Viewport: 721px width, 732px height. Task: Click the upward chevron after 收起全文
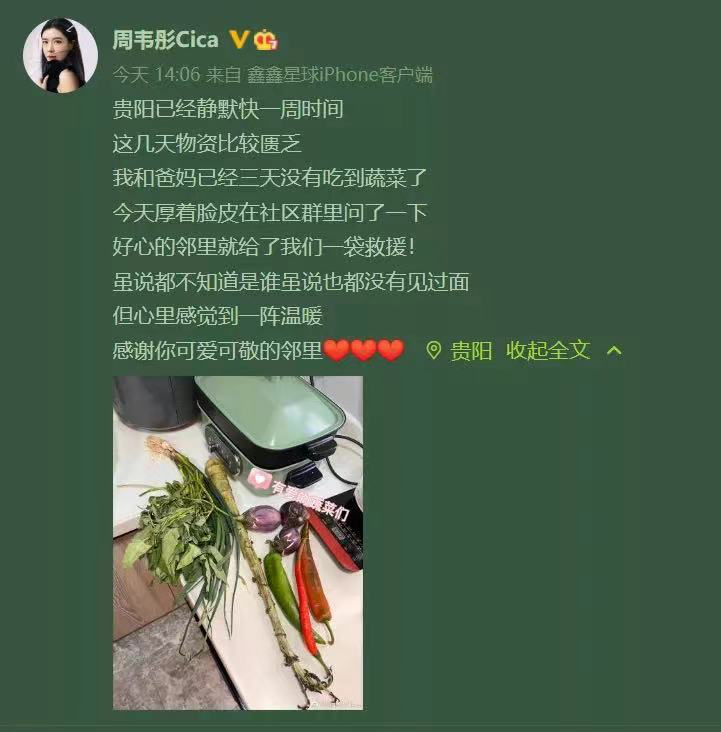click(614, 350)
